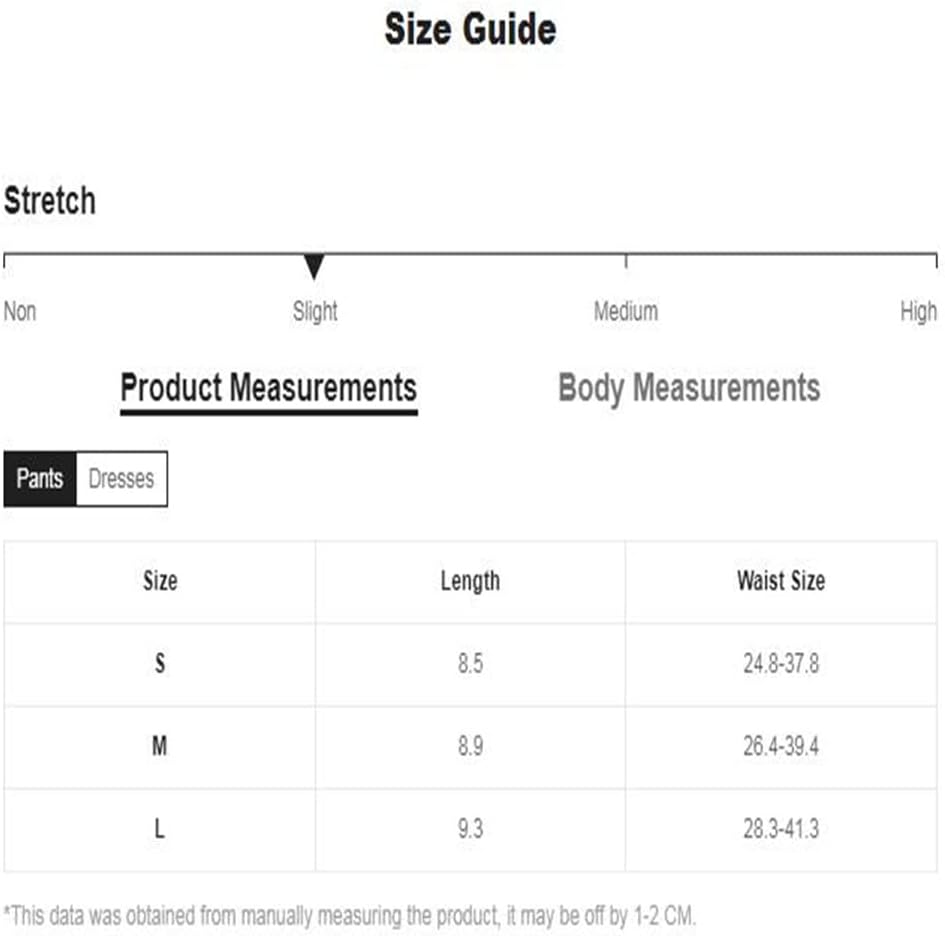Click the 28.3-41.3 waist value

pyautogui.click(x=780, y=829)
